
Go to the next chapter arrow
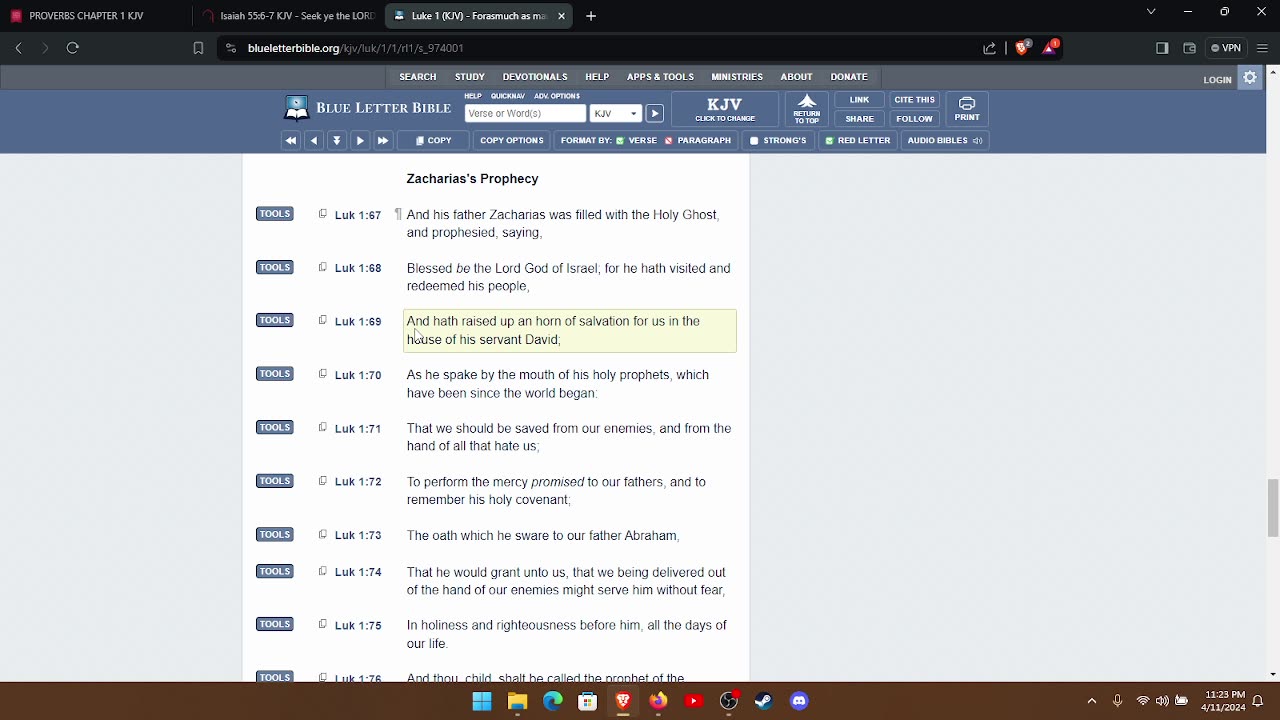[x=360, y=141]
